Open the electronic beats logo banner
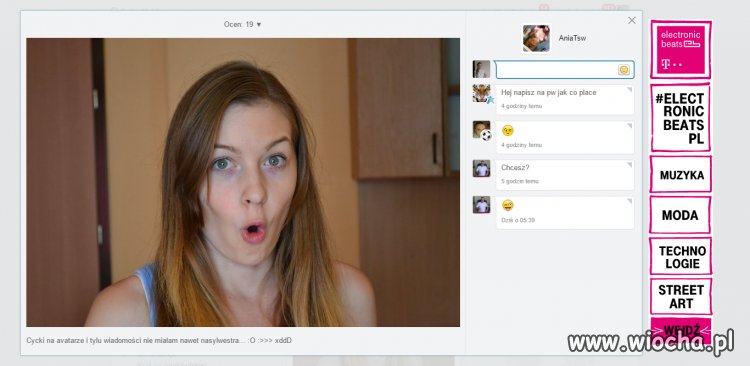This screenshot has height=366, width=750. (681, 49)
